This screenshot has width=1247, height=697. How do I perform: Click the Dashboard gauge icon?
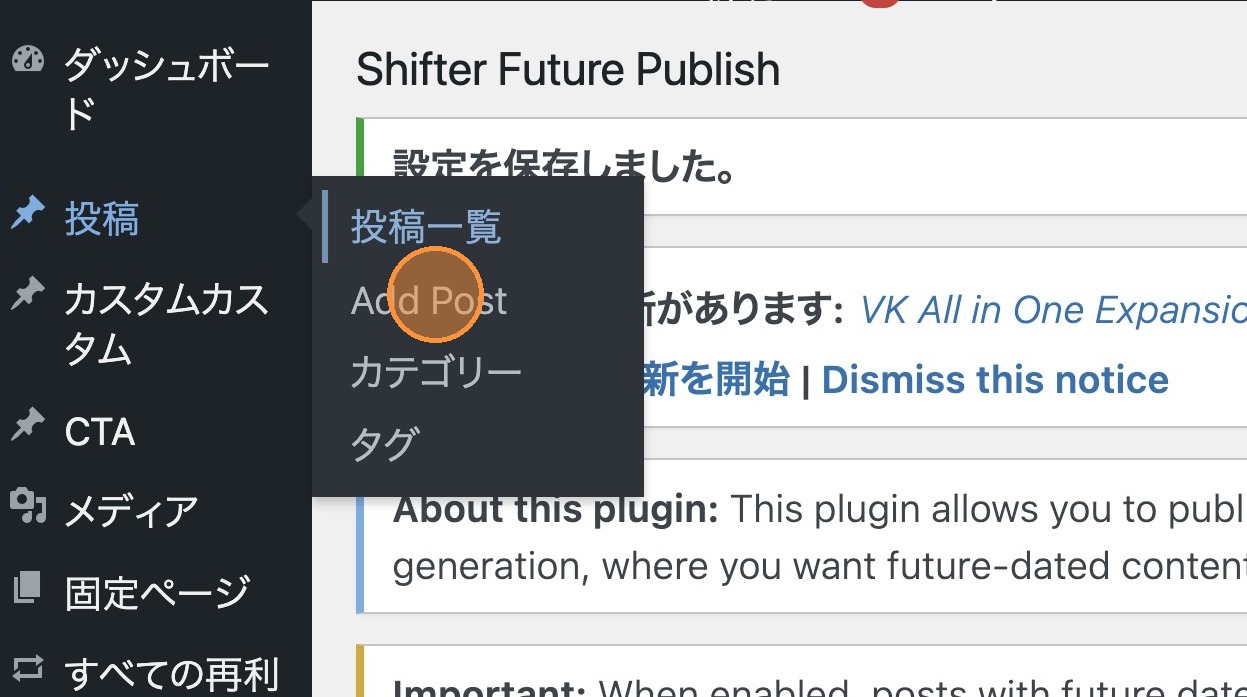coord(28,60)
